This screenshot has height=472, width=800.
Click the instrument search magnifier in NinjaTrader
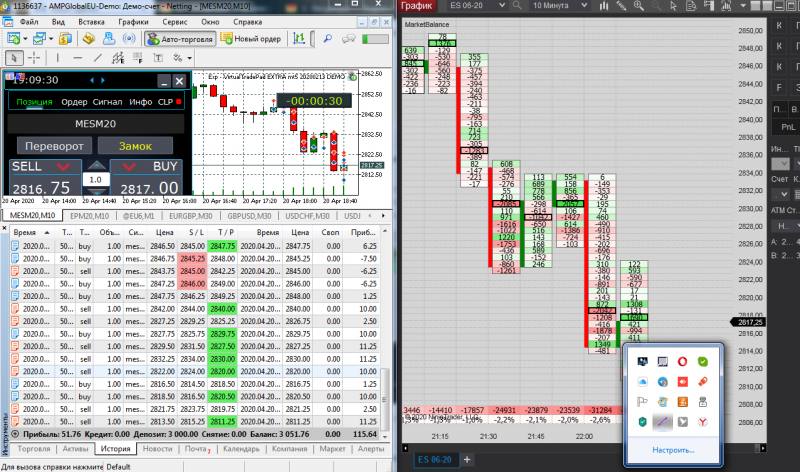517,6
